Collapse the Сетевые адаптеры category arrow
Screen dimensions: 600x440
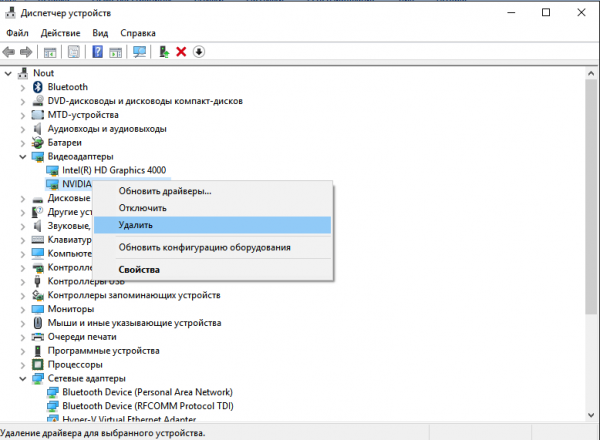(x=23, y=379)
